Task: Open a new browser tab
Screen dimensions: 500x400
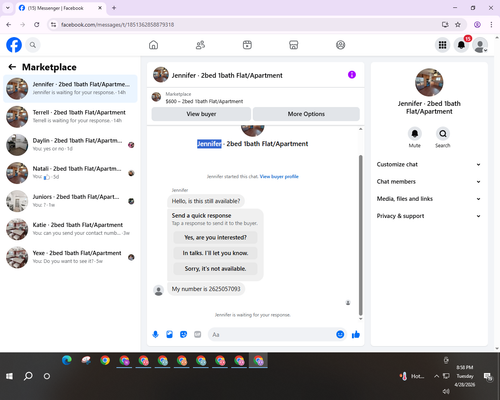Action: (x=114, y=8)
